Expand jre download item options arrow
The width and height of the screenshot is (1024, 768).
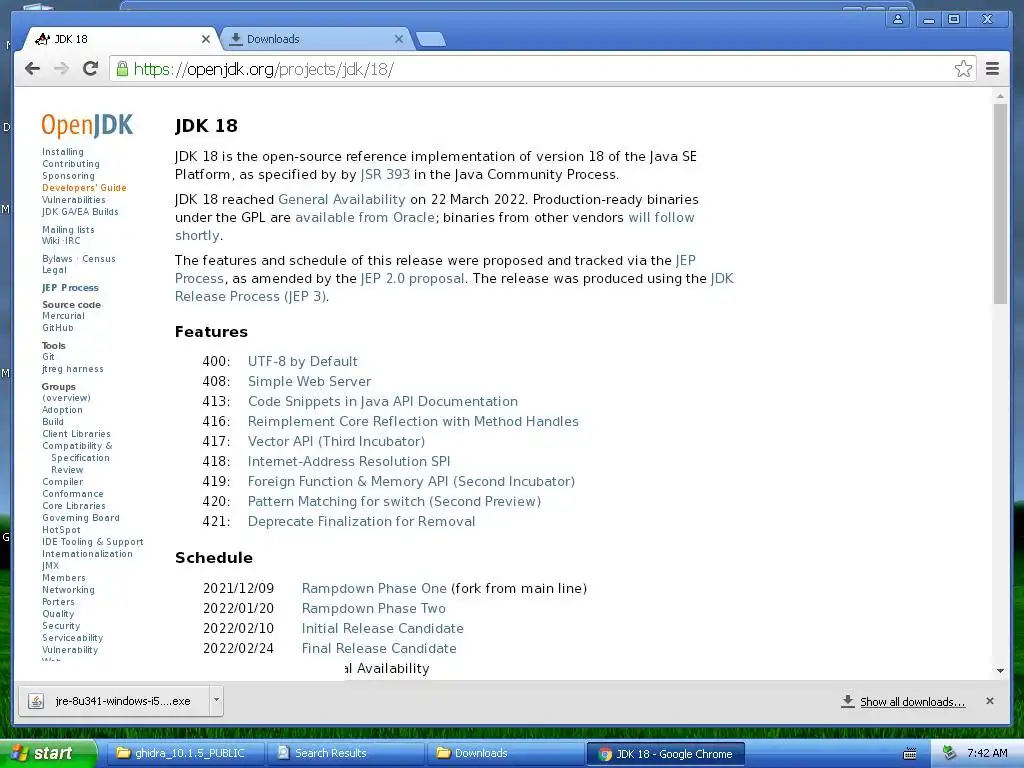click(x=216, y=701)
